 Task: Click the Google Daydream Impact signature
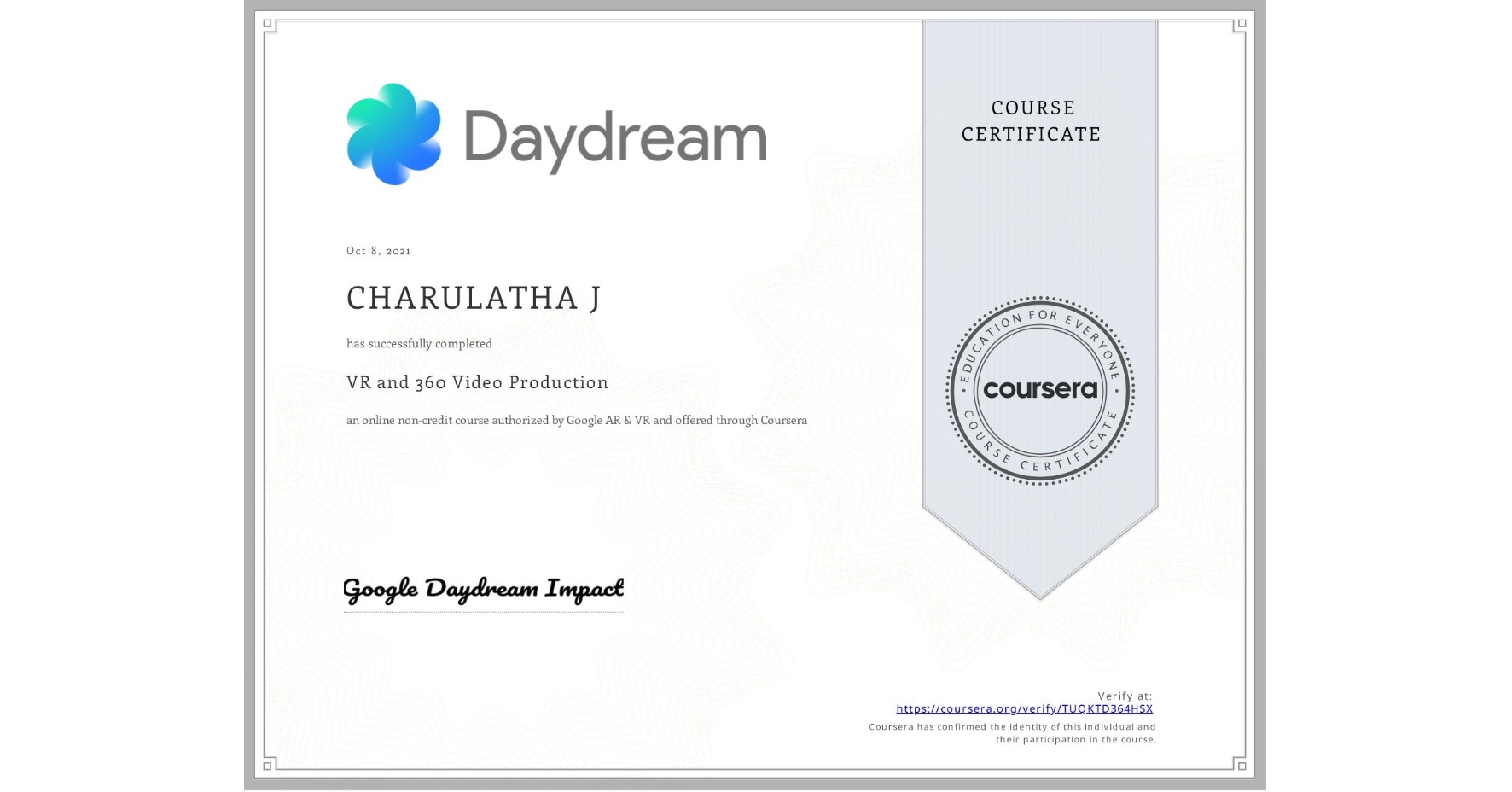[482, 589]
